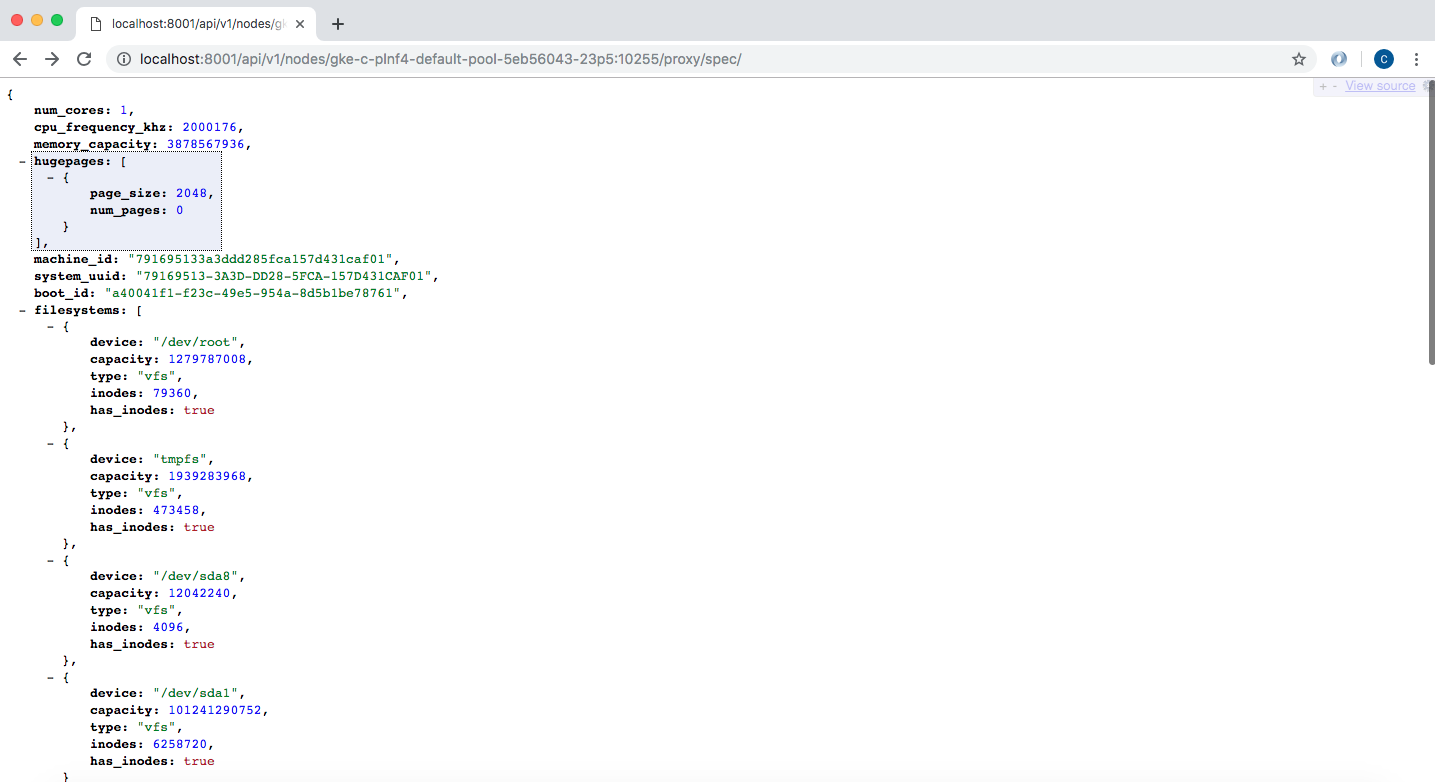Image resolution: width=1435 pixels, height=782 pixels.
Task: Collapse the hugepages object with page_size
Action: click(50, 177)
